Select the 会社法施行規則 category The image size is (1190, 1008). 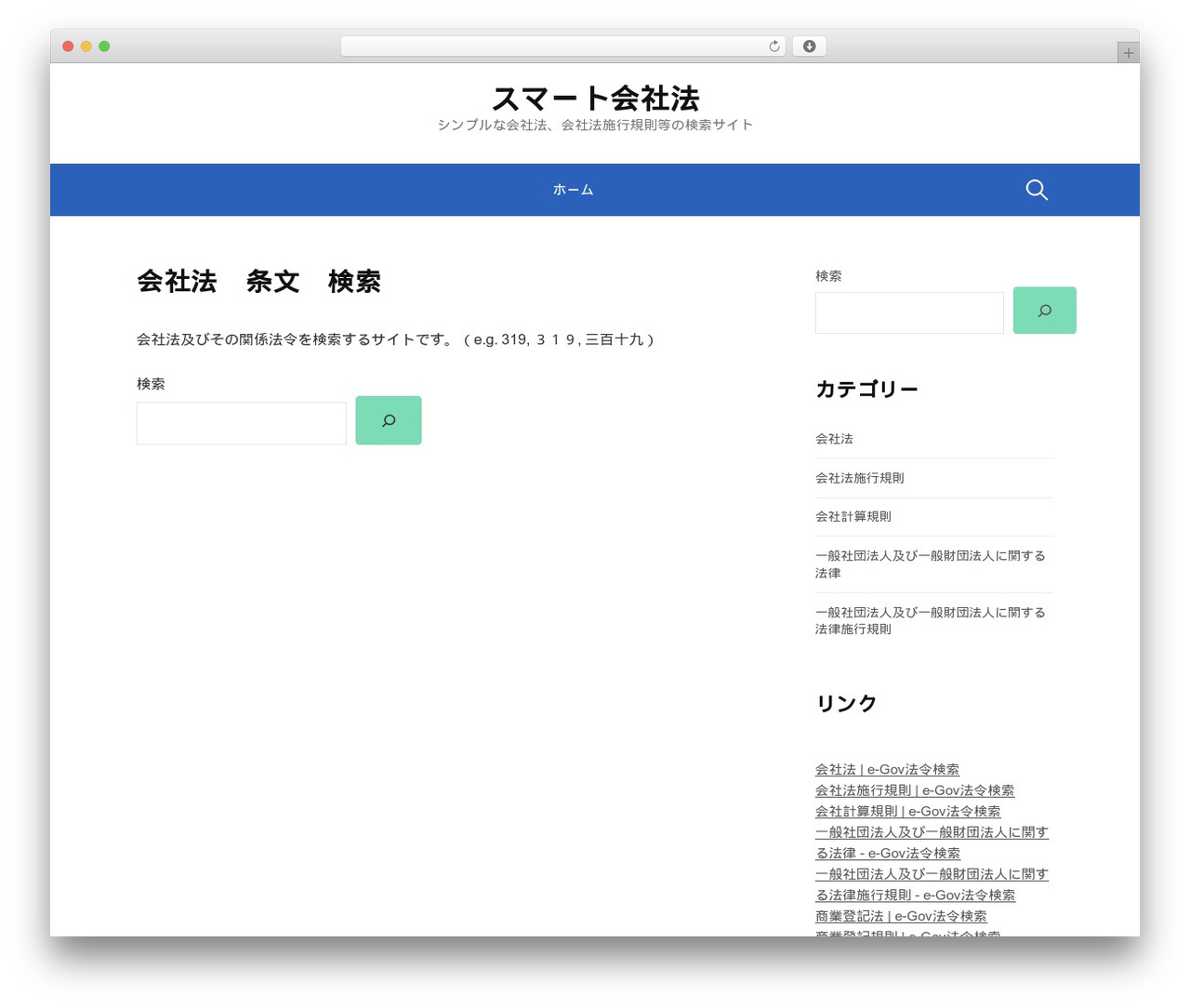pos(860,478)
